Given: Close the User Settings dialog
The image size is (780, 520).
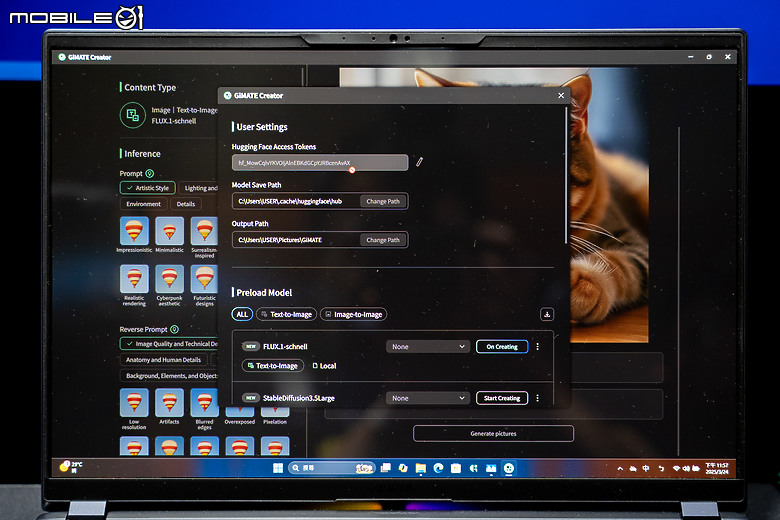Looking at the screenshot, I should tap(561, 96).
